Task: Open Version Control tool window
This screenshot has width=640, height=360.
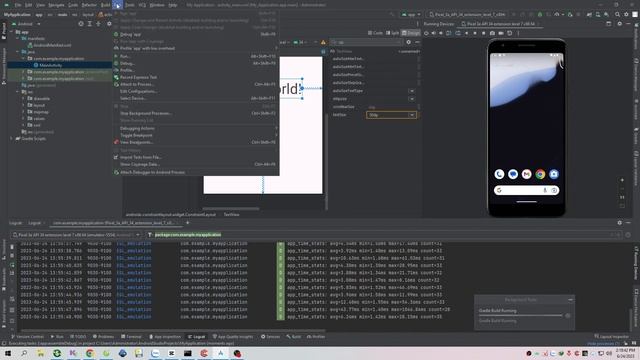Action: click(x=27, y=337)
